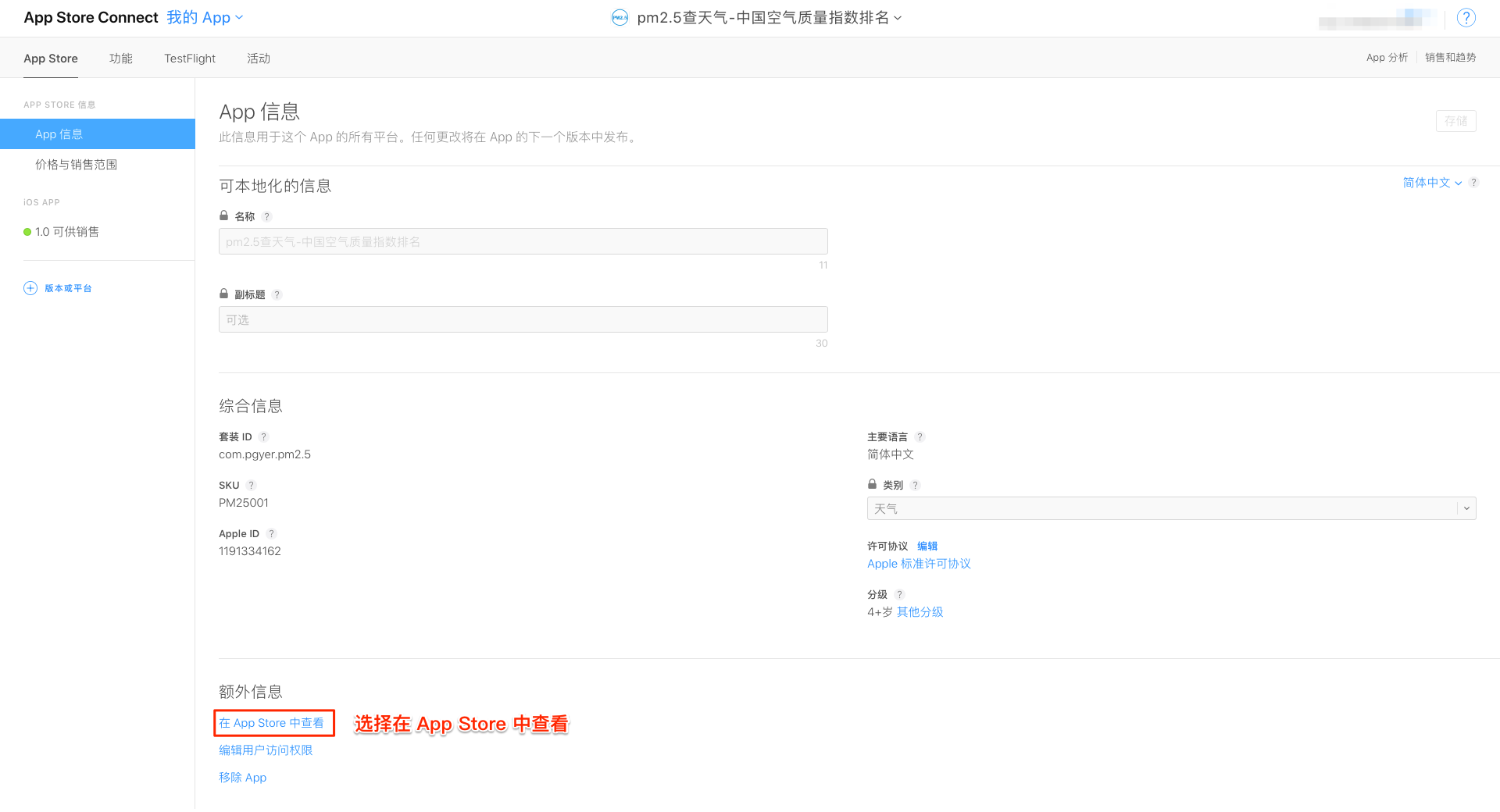Image resolution: width=1500 pixels, height=812 pixels.
Task: Open App 分析 link
Action: 1387,58
